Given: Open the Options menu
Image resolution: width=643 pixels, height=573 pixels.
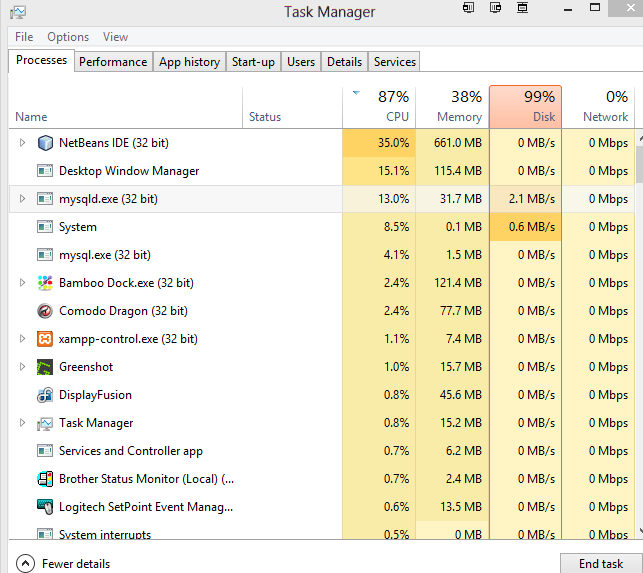Looking at the screenshot, I should pyautogui.click(x=68, y=37).
